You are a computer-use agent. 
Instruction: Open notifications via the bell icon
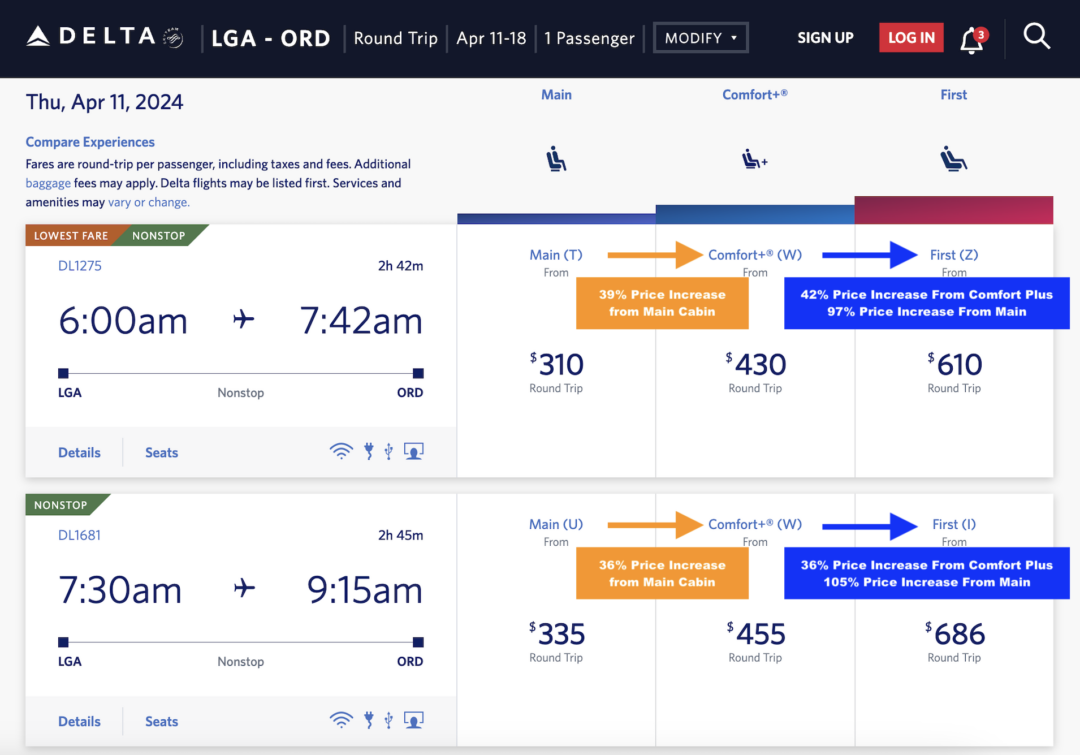pos(971,38)
